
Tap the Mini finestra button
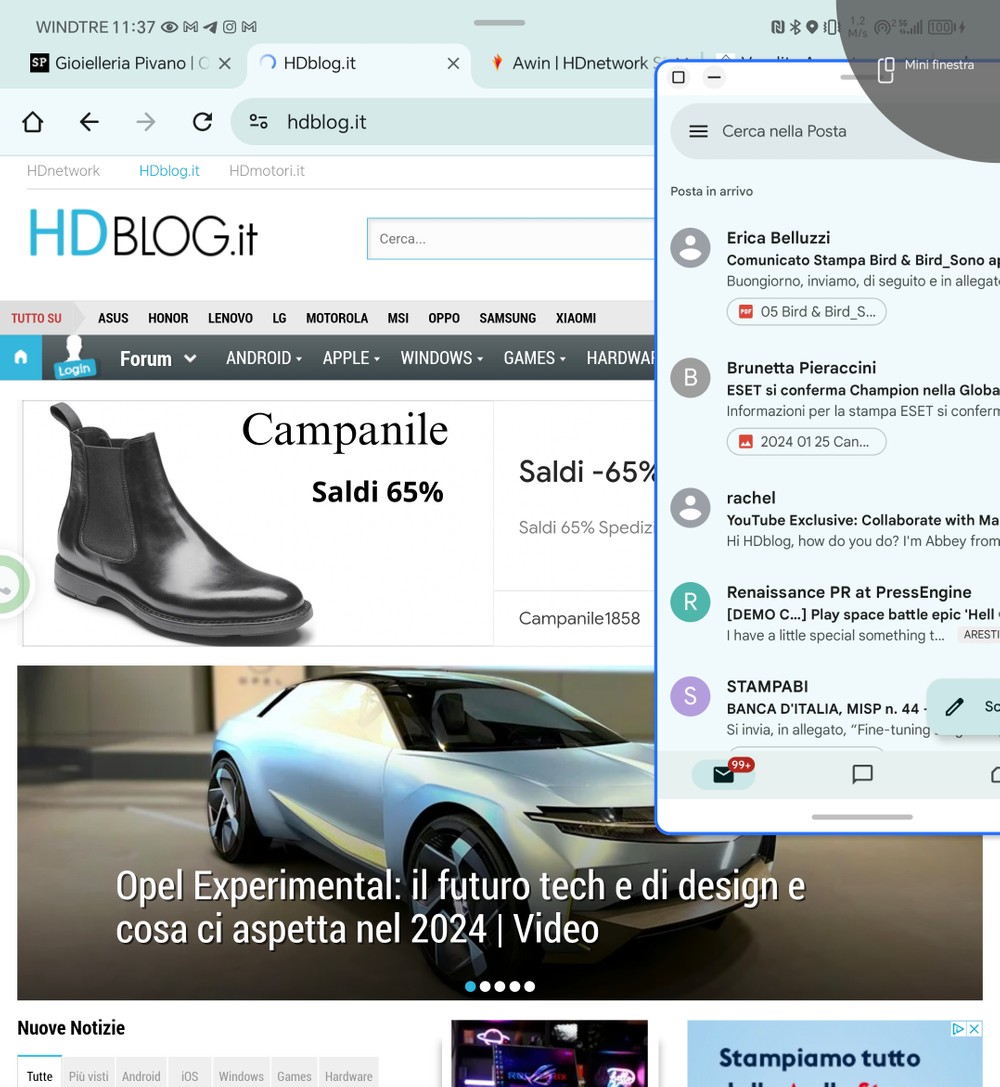point(926,69)
